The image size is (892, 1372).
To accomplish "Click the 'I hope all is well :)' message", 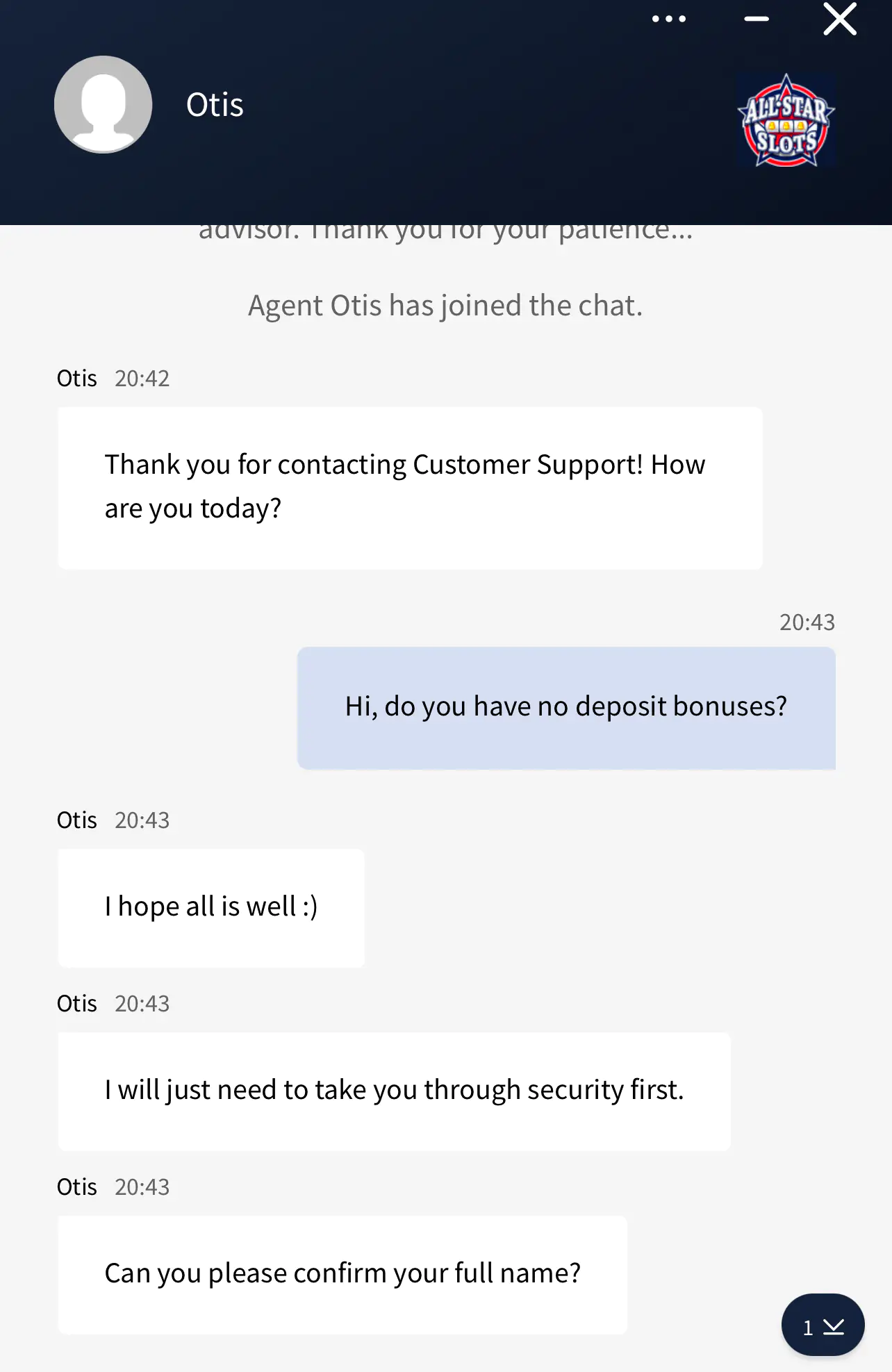I will 211,908.
